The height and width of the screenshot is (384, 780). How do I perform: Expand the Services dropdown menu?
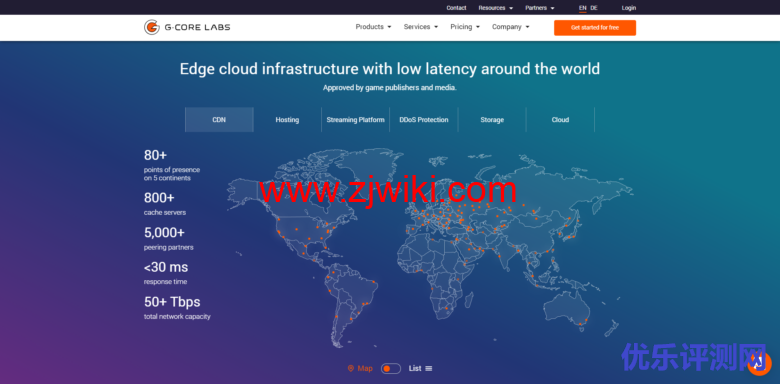421,27
